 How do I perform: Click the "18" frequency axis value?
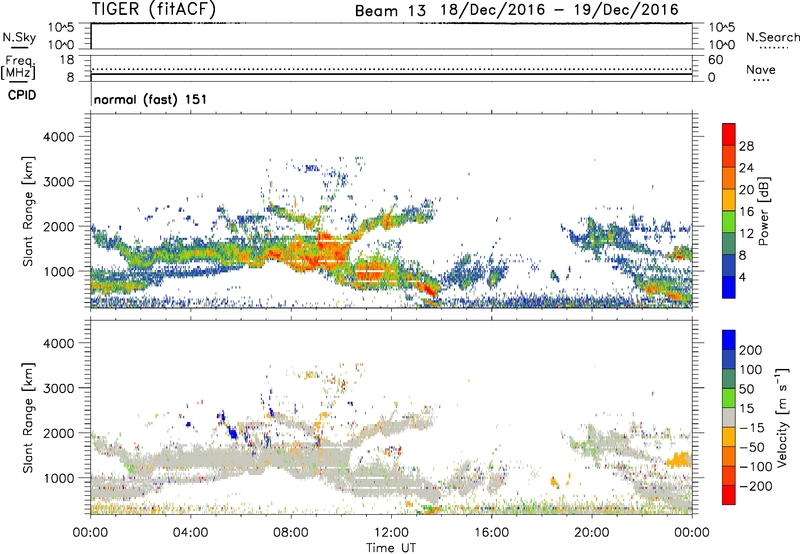(x=67, y=60)
